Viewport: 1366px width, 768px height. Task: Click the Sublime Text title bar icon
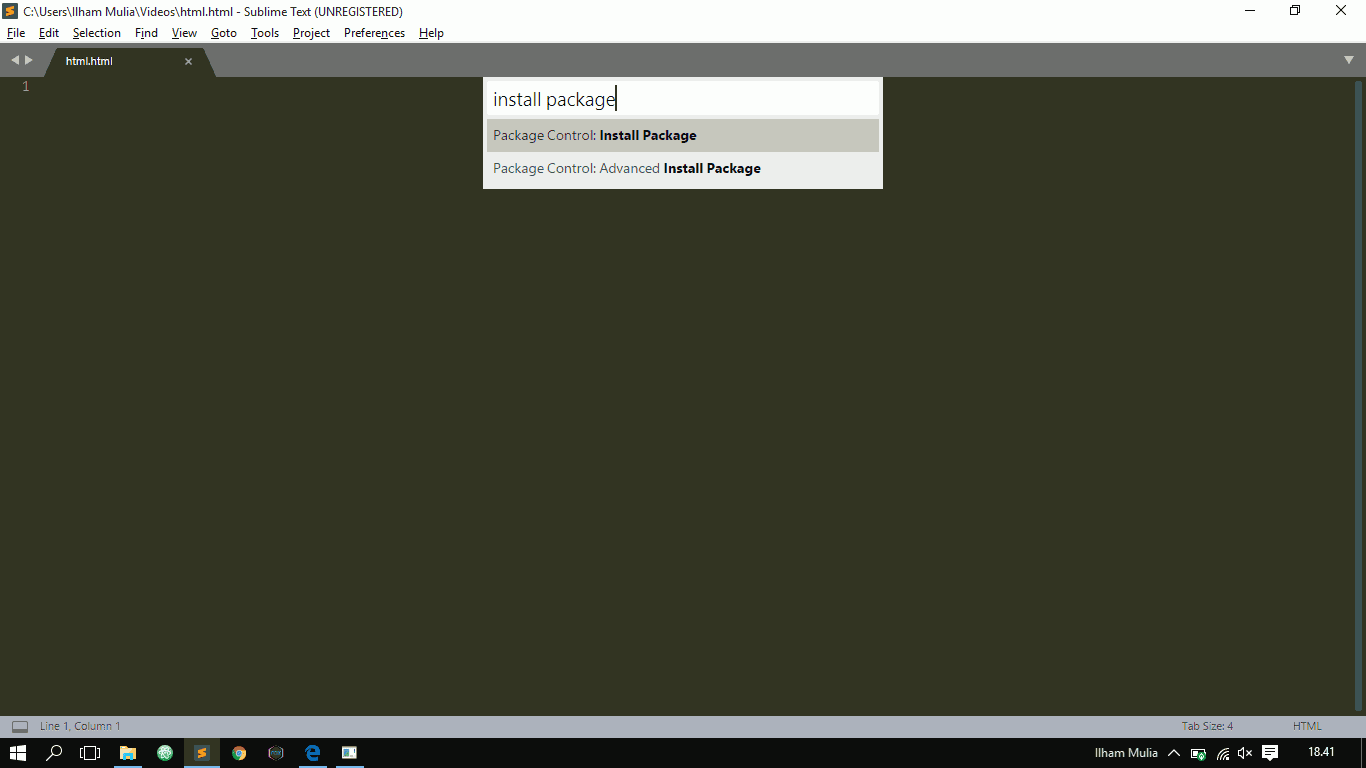(x=10, y=11)
